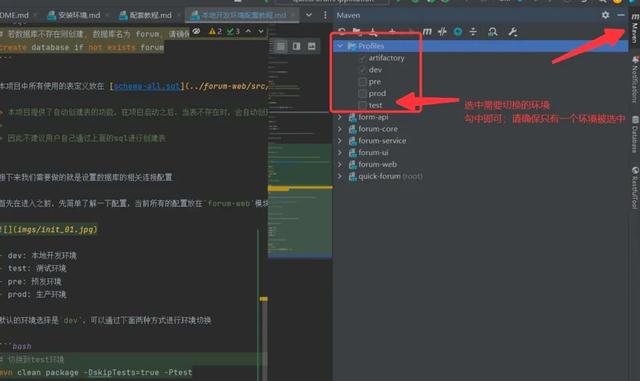The width and height of the screenshot is (640, 381).
Task: Open the schema-all.sql link
Action: (x=147, y=86)
